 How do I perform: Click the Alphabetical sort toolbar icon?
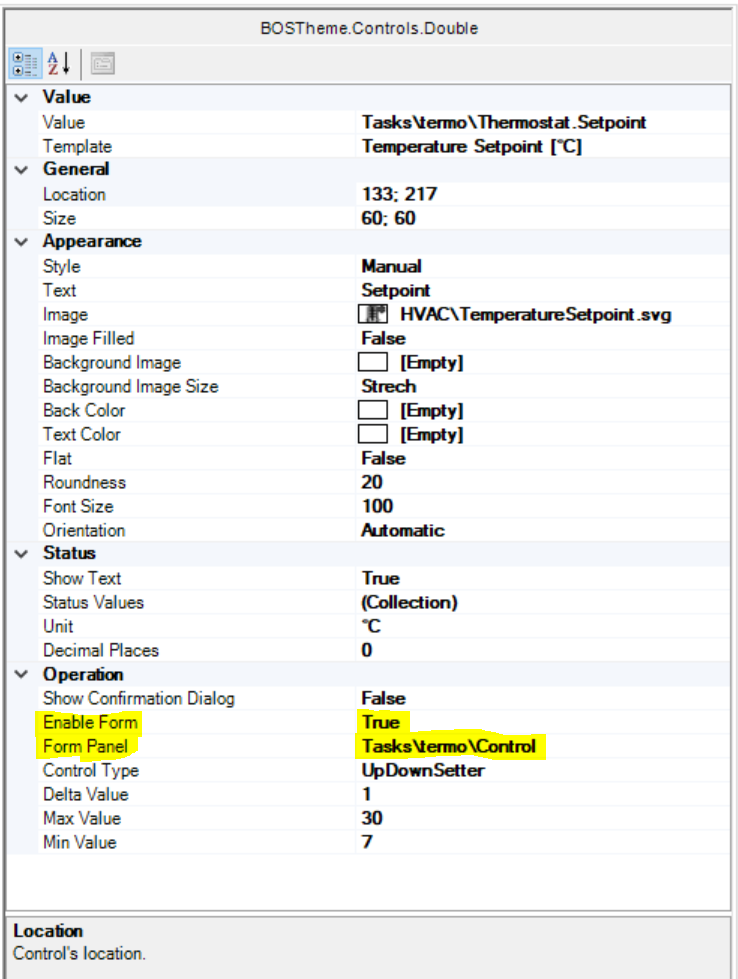pos(59,64)
